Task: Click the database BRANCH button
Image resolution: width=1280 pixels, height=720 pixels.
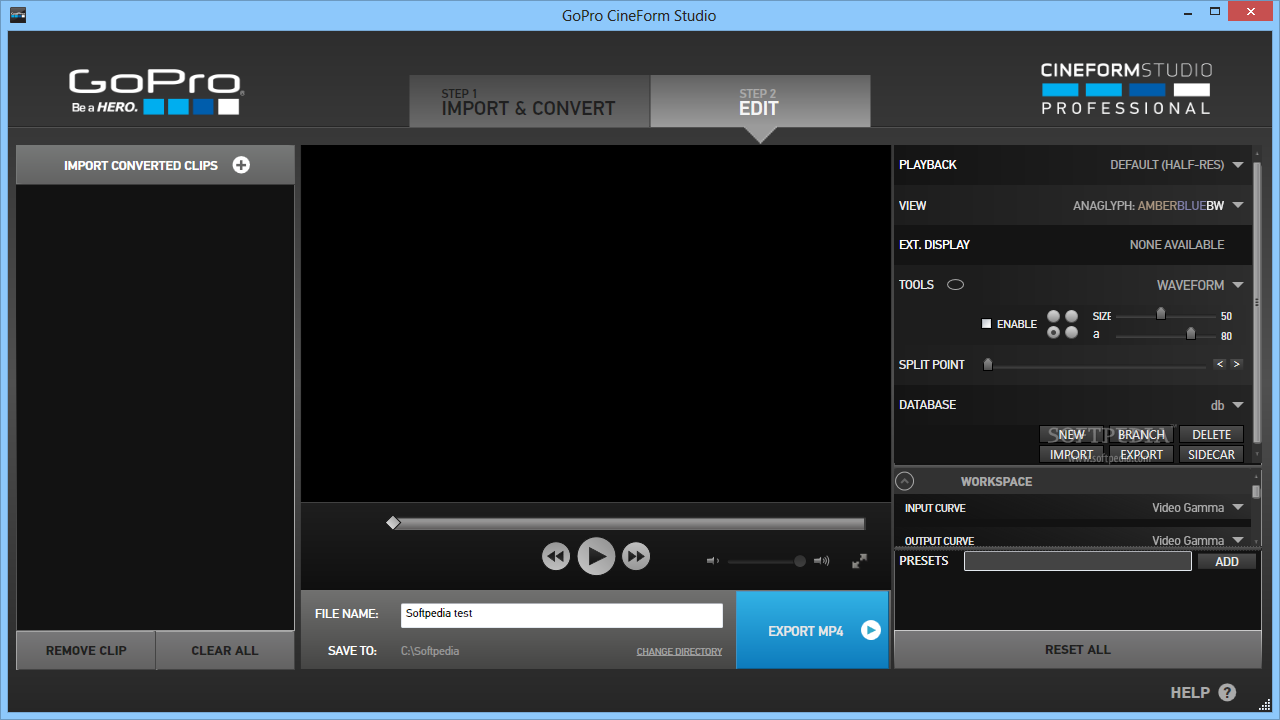Action: [1142, 434]
